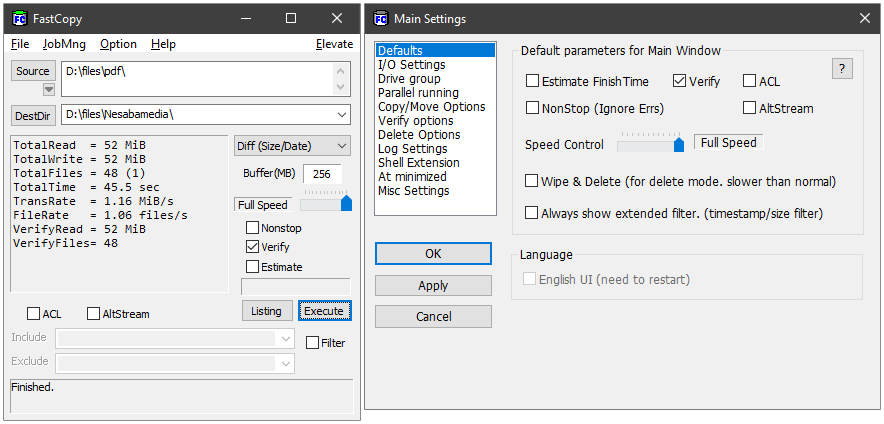Select Delete Options in settings list

(435, 135)
